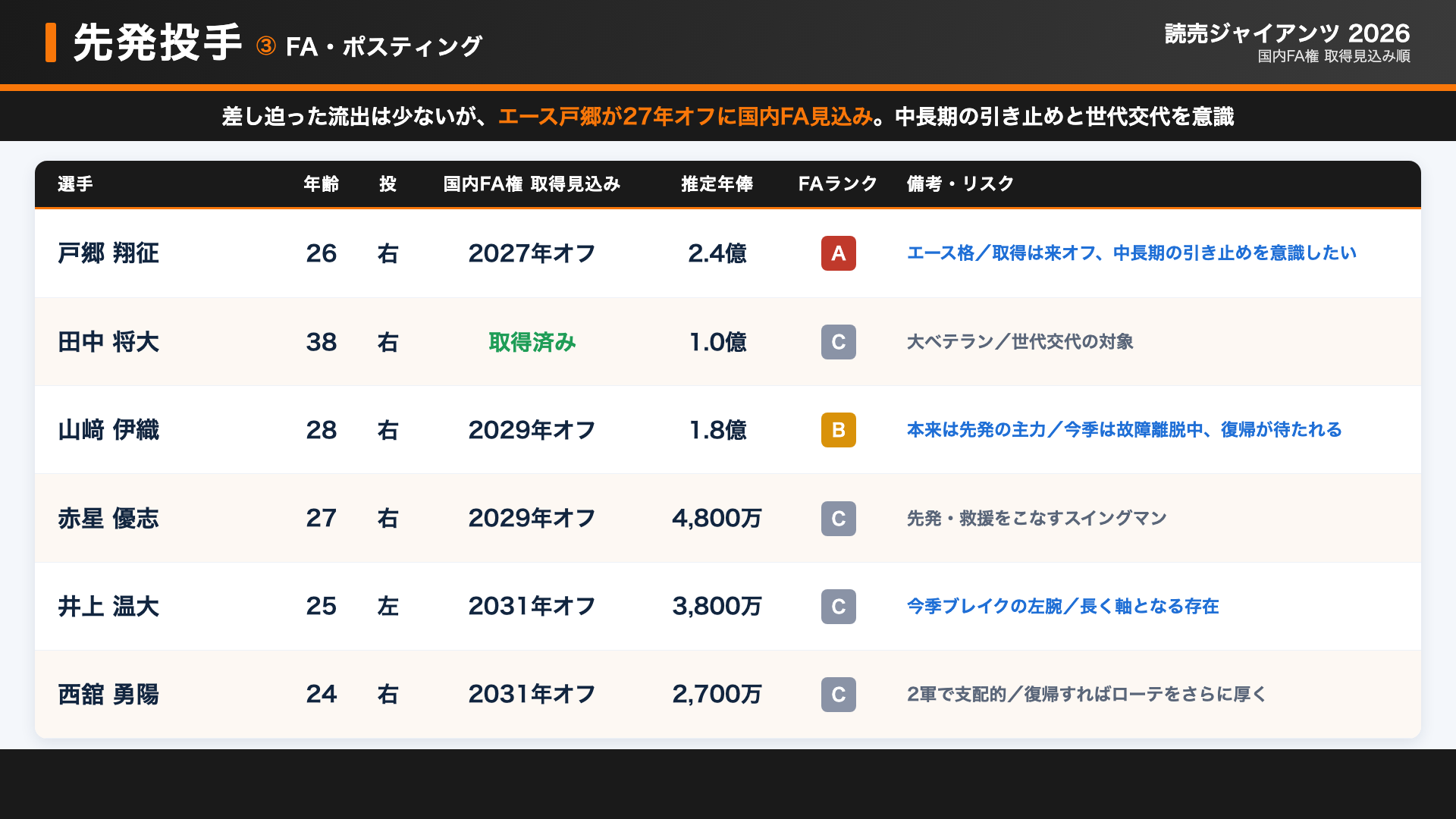Click the orange B rank badge for 山﨑 伊織
The width and height of the screenshot is (1456, 819).
[x=838, y=430]
